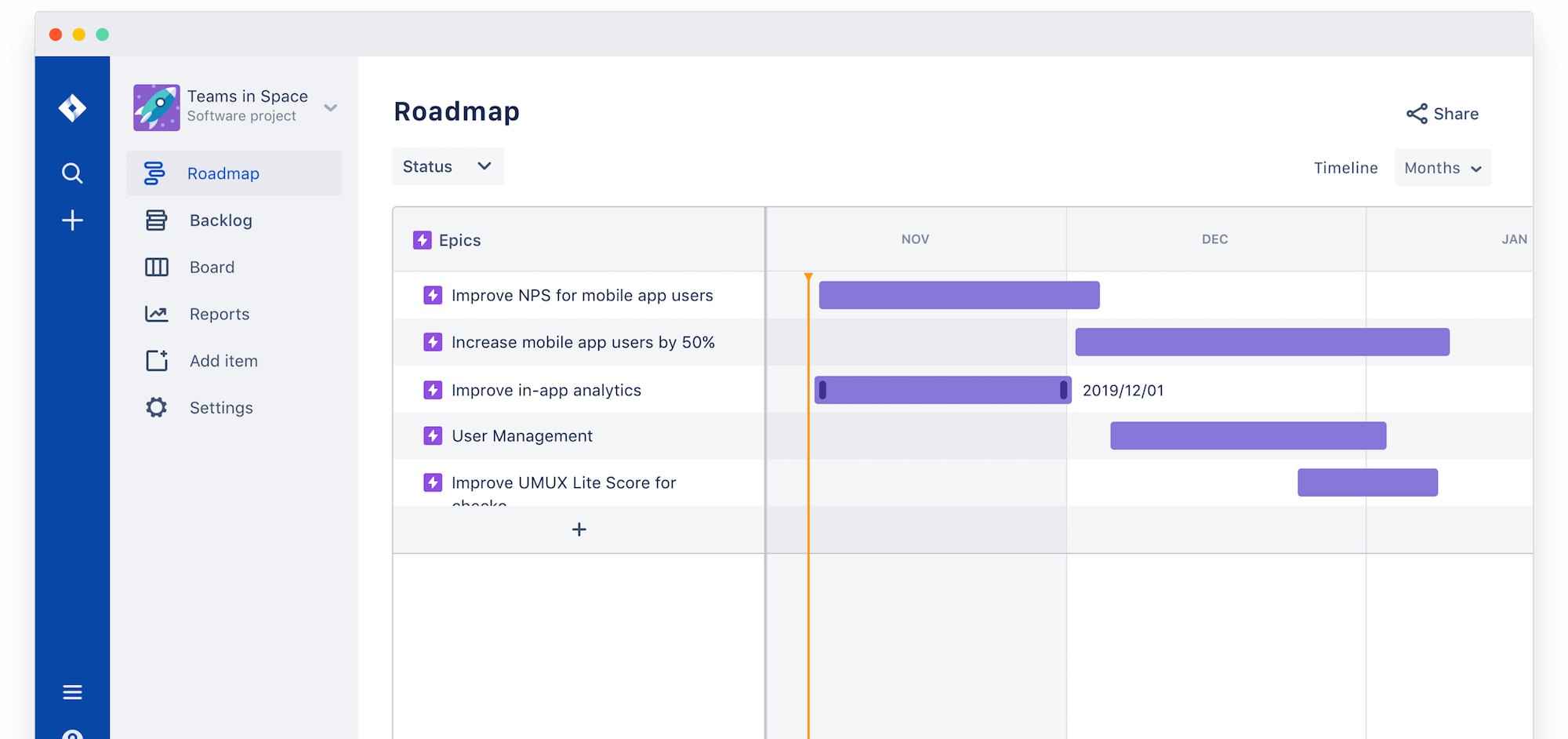Open the Status filter dropdown
Screen dimensions: 1568x739
[x=448, y=166]
